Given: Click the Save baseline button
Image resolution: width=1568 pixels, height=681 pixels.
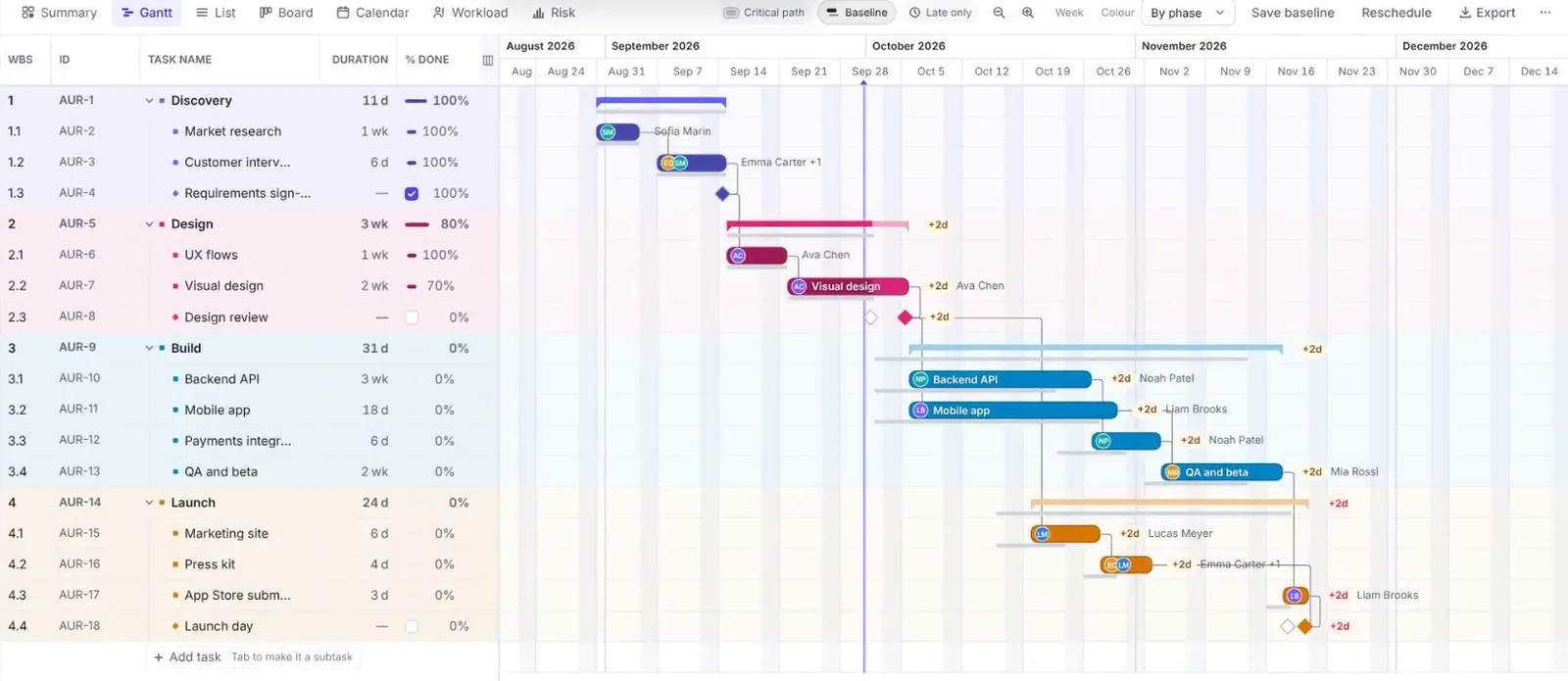Looking at the screenshot, I should [x=1293, y=13].
